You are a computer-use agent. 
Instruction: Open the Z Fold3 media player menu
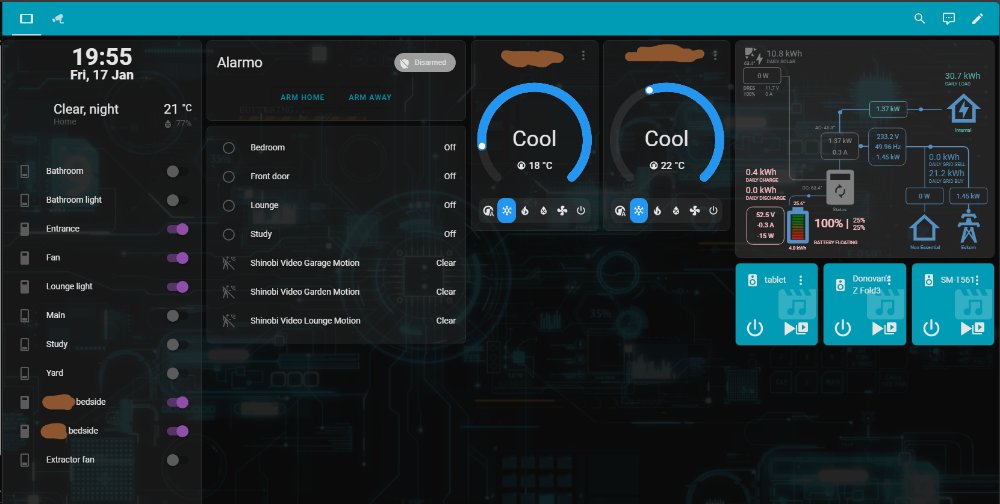coord(889,280)
